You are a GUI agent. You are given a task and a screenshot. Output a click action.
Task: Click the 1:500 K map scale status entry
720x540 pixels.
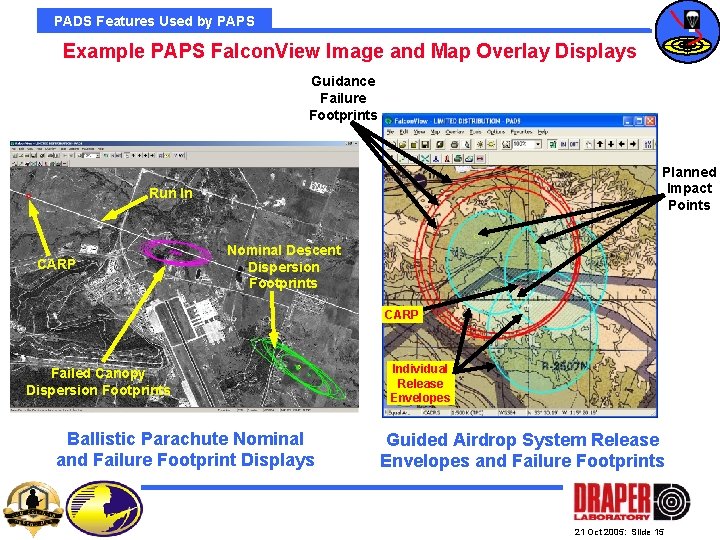pyautogui.click(x=467, y=412)
